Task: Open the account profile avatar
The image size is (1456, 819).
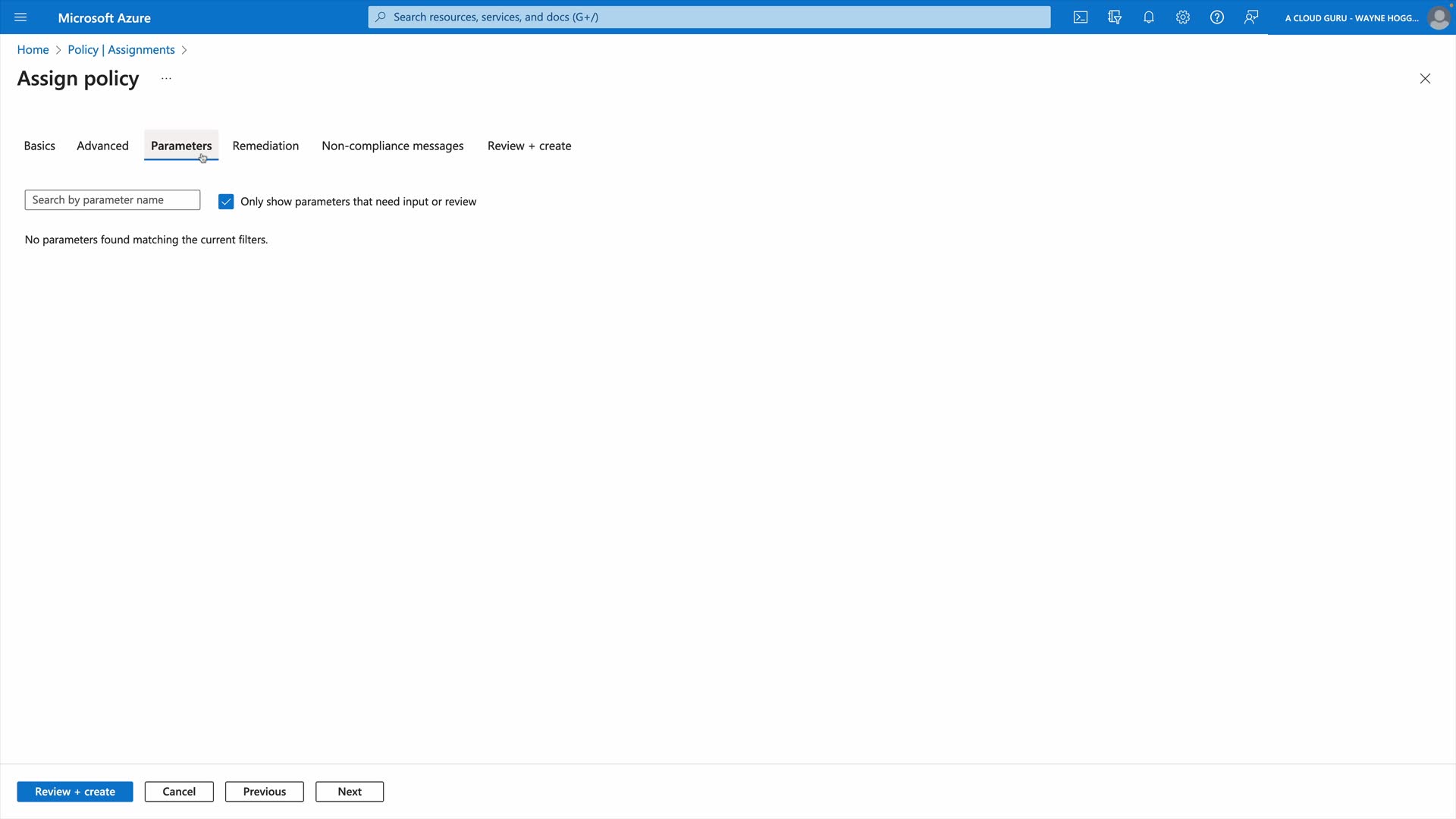Action: click(x=1438, y=17)
